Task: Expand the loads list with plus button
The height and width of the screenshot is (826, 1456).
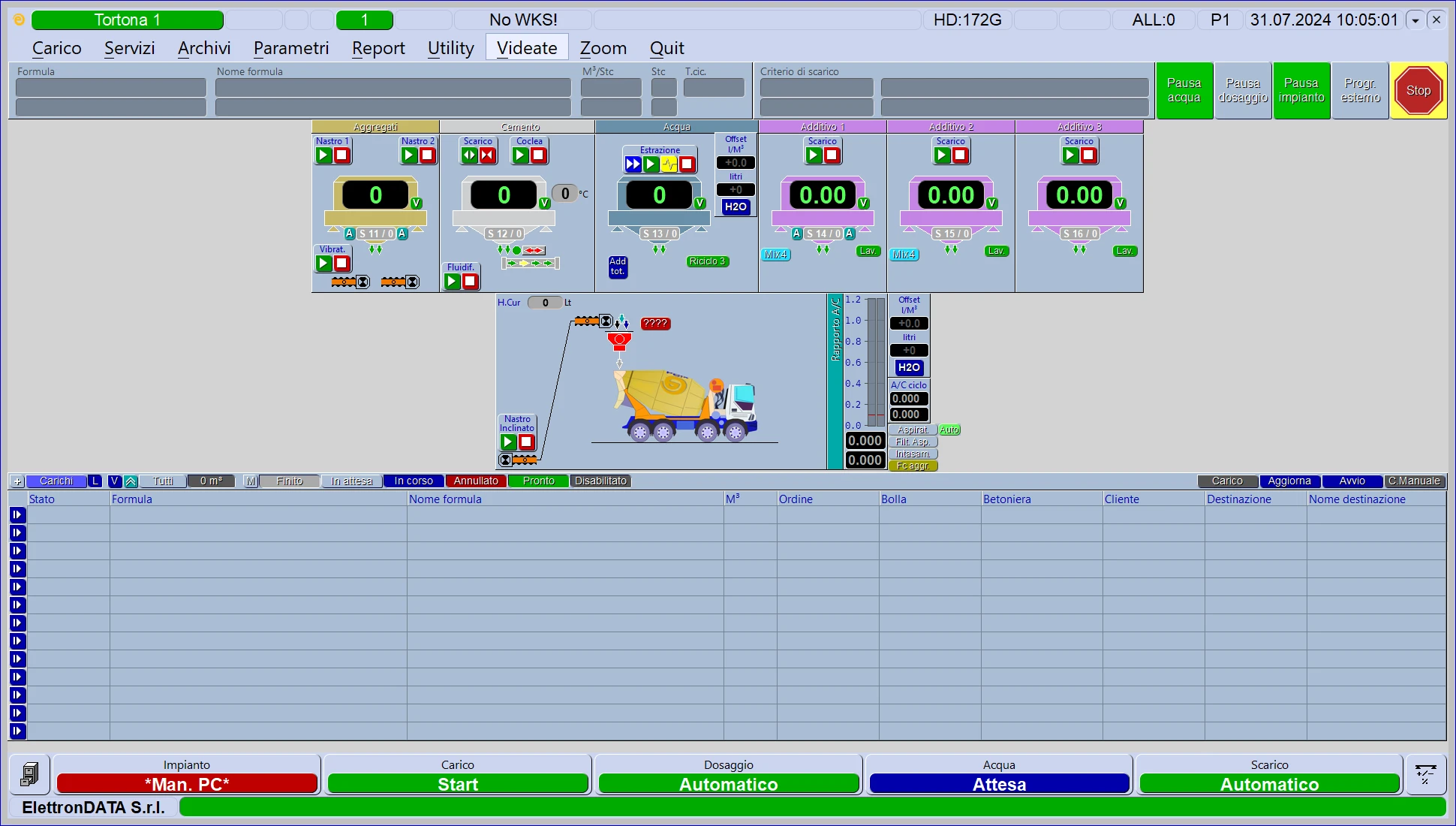Action: pos(17,481)
